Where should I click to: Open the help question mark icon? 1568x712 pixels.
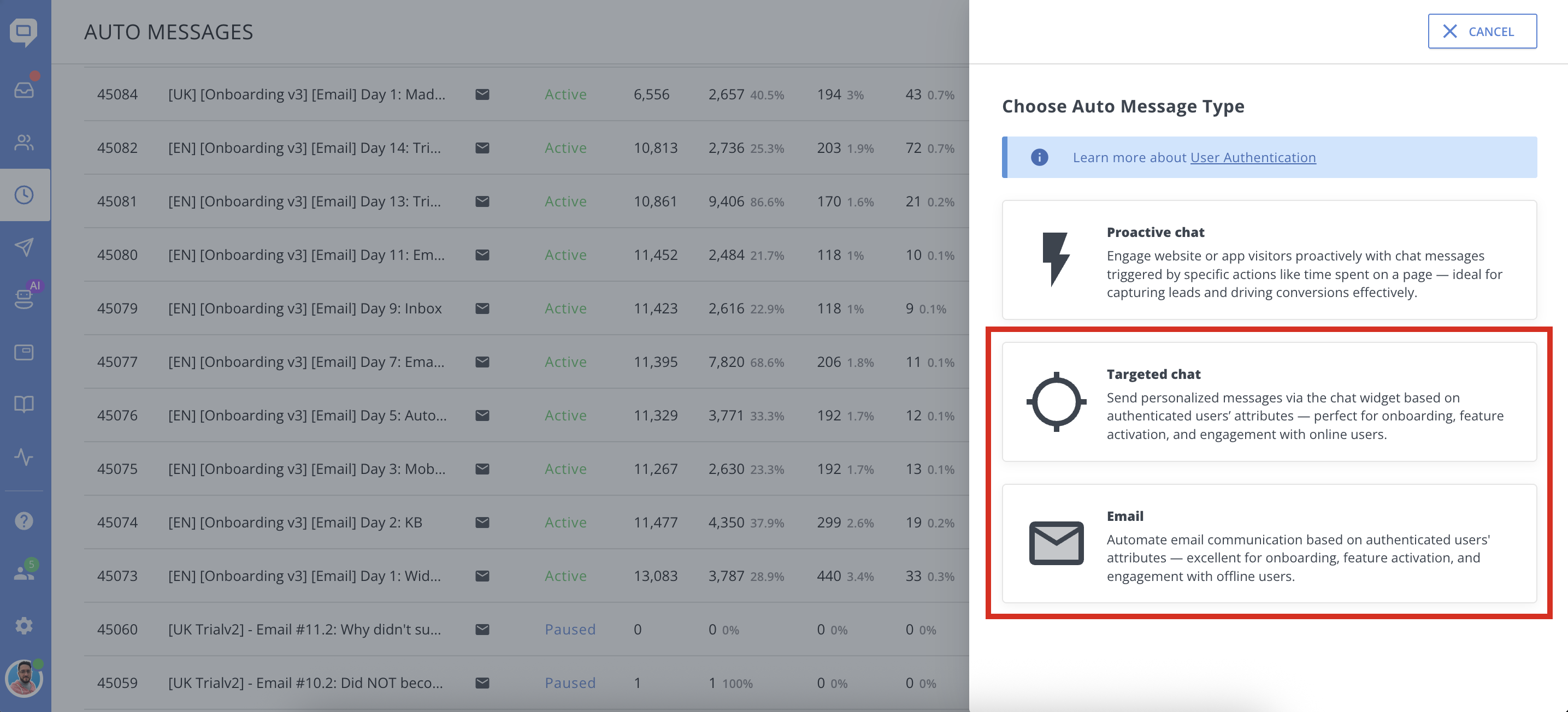(x=25, y=521)
